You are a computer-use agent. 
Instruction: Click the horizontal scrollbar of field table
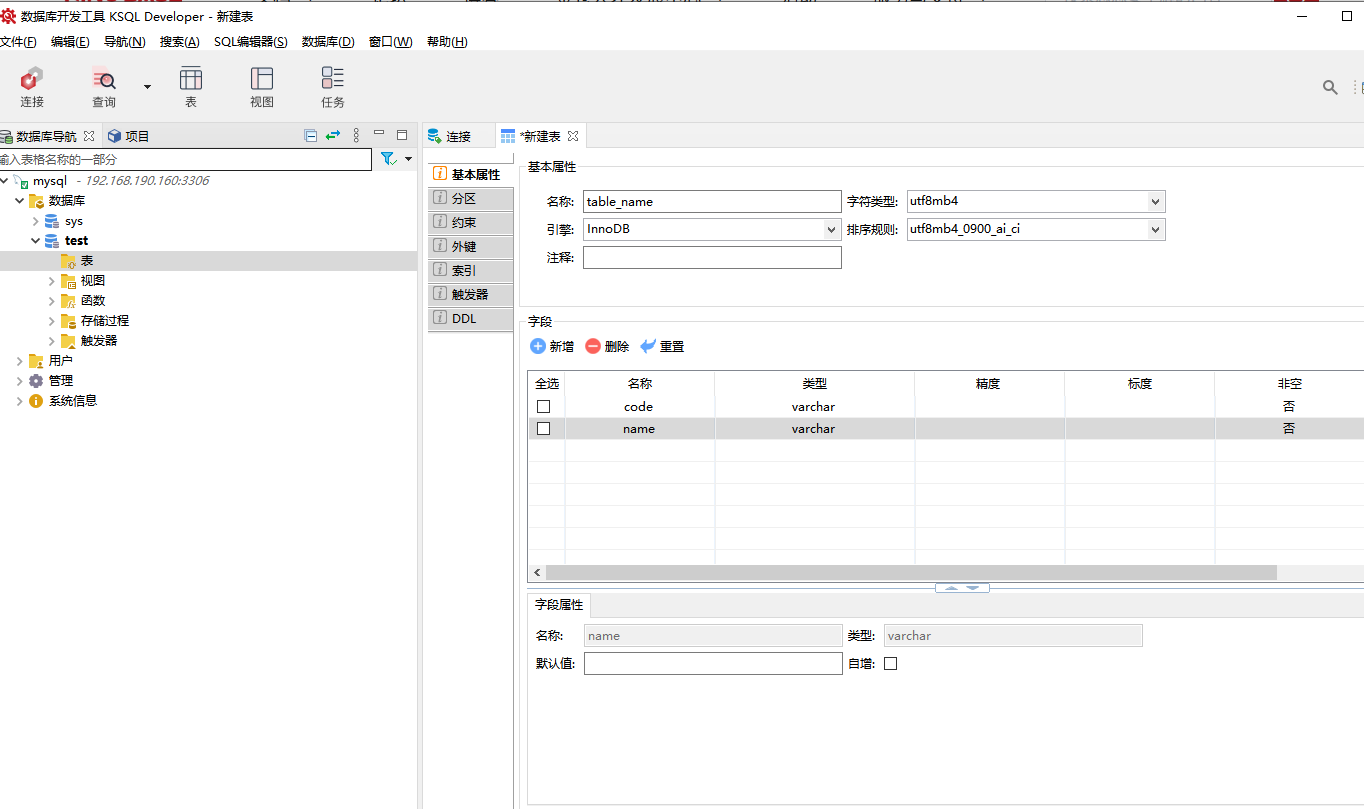910,573
